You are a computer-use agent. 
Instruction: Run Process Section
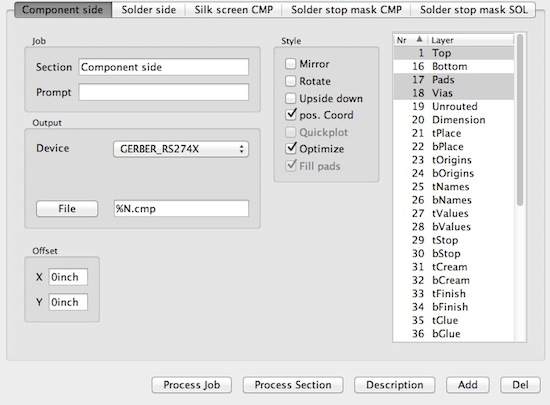tap(293, 385)
